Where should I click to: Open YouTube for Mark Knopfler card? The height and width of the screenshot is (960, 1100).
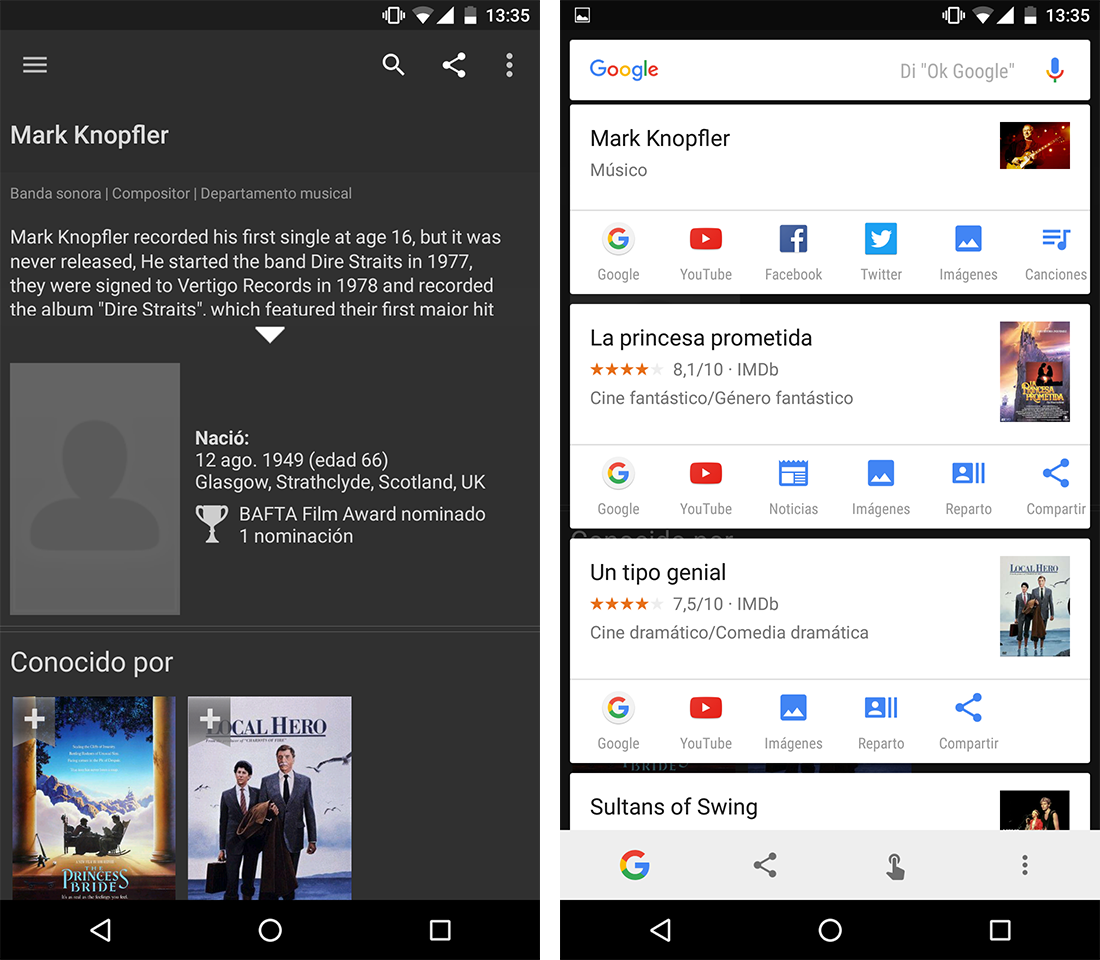[706, 253]
